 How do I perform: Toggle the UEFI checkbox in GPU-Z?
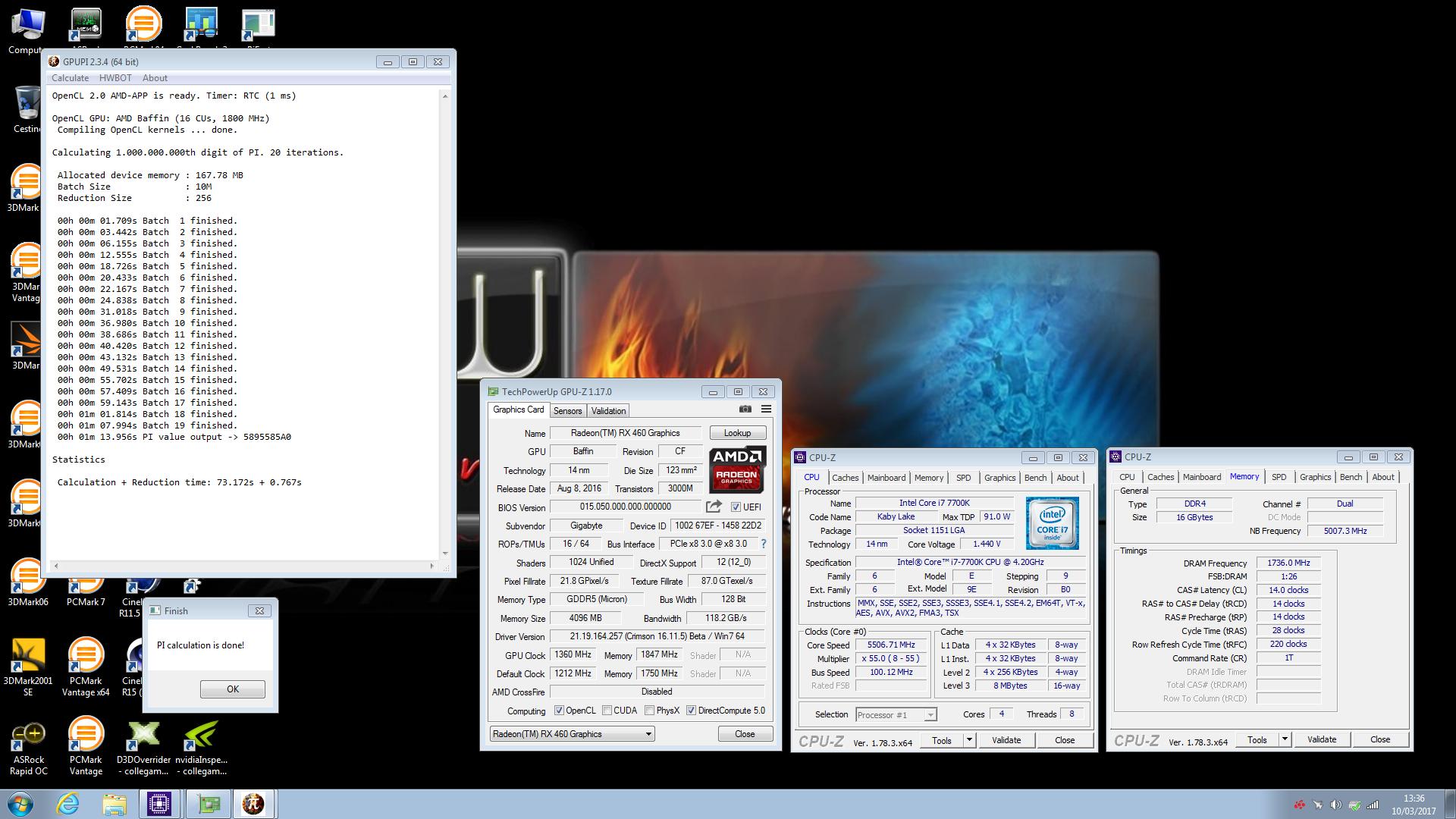(x=736, y=507)
